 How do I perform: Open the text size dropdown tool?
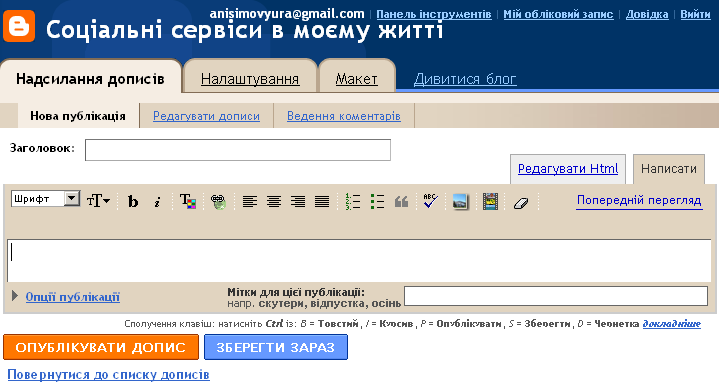point(99,201)
